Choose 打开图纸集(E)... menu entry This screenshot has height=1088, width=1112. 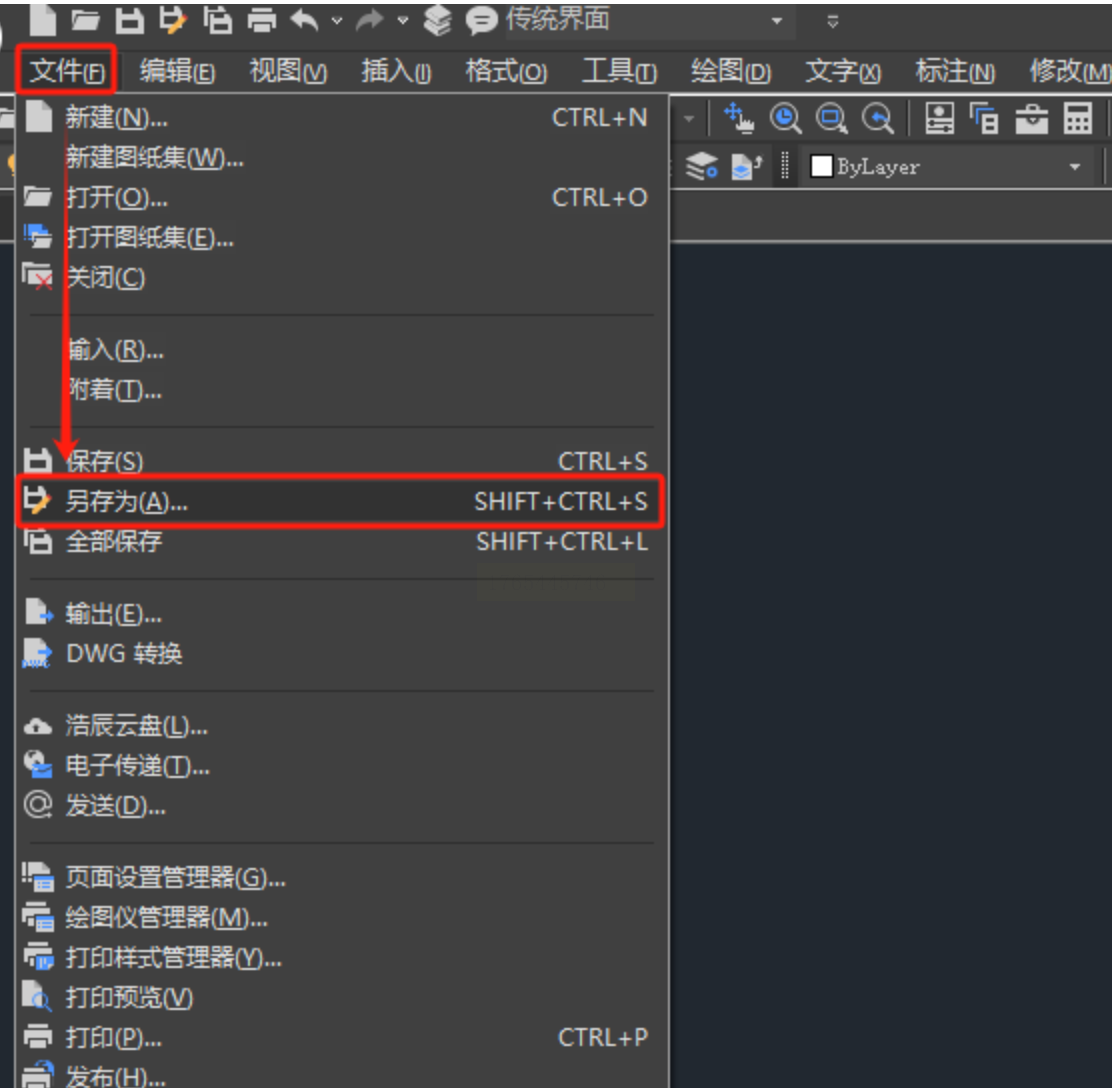coord(342,238)
